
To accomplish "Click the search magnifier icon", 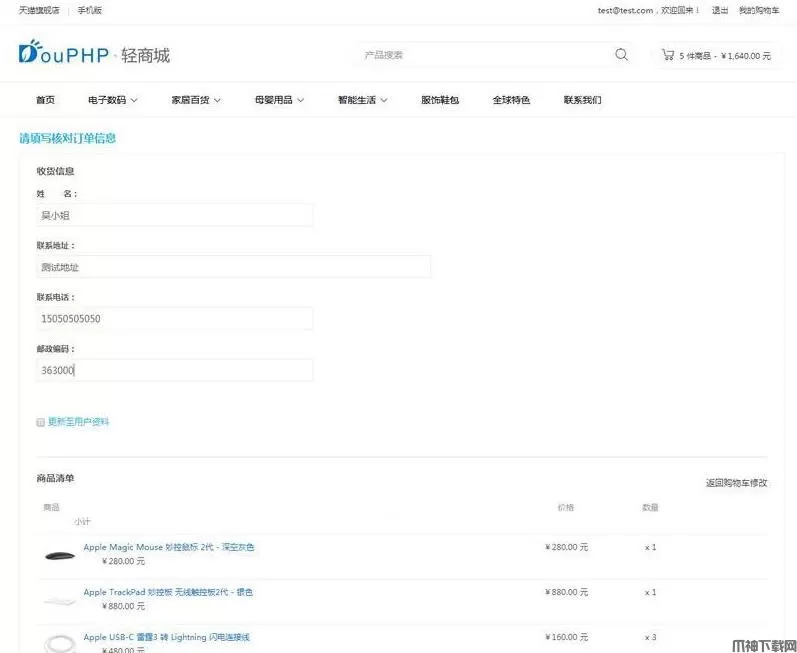I will pos(621,55).
